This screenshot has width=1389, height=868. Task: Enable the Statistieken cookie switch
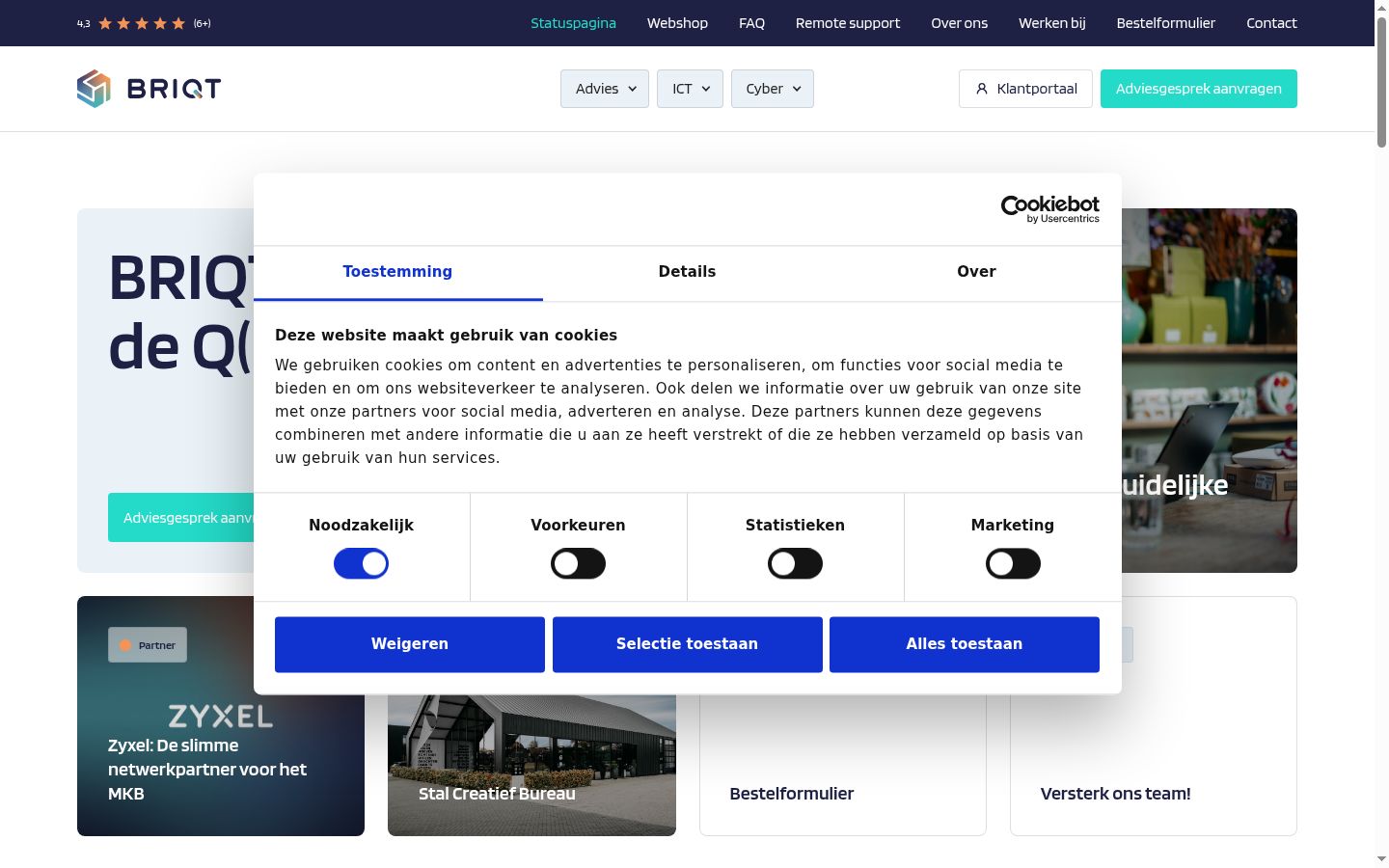(795, 563)
